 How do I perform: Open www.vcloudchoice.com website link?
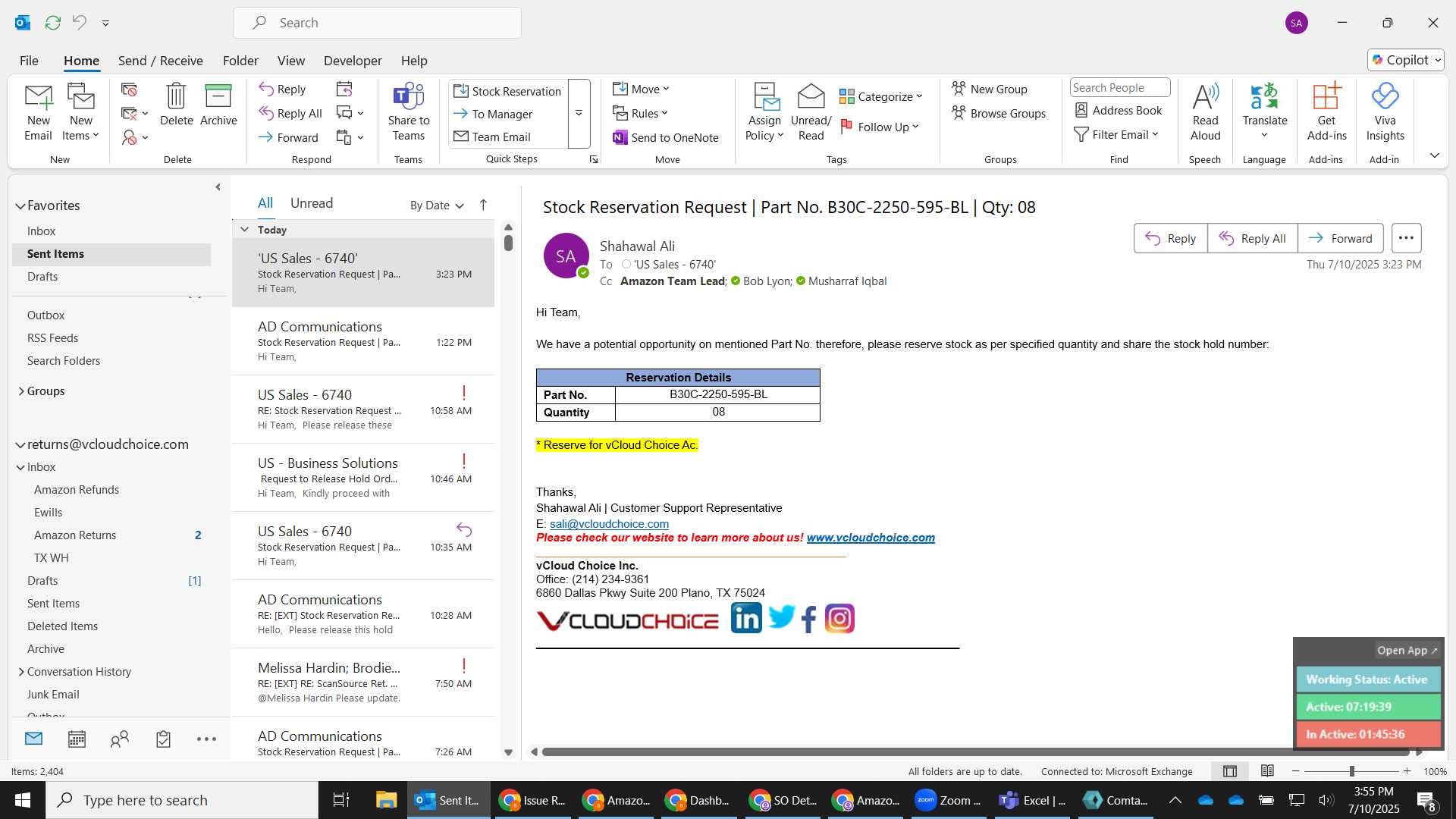tap(871, 538)
